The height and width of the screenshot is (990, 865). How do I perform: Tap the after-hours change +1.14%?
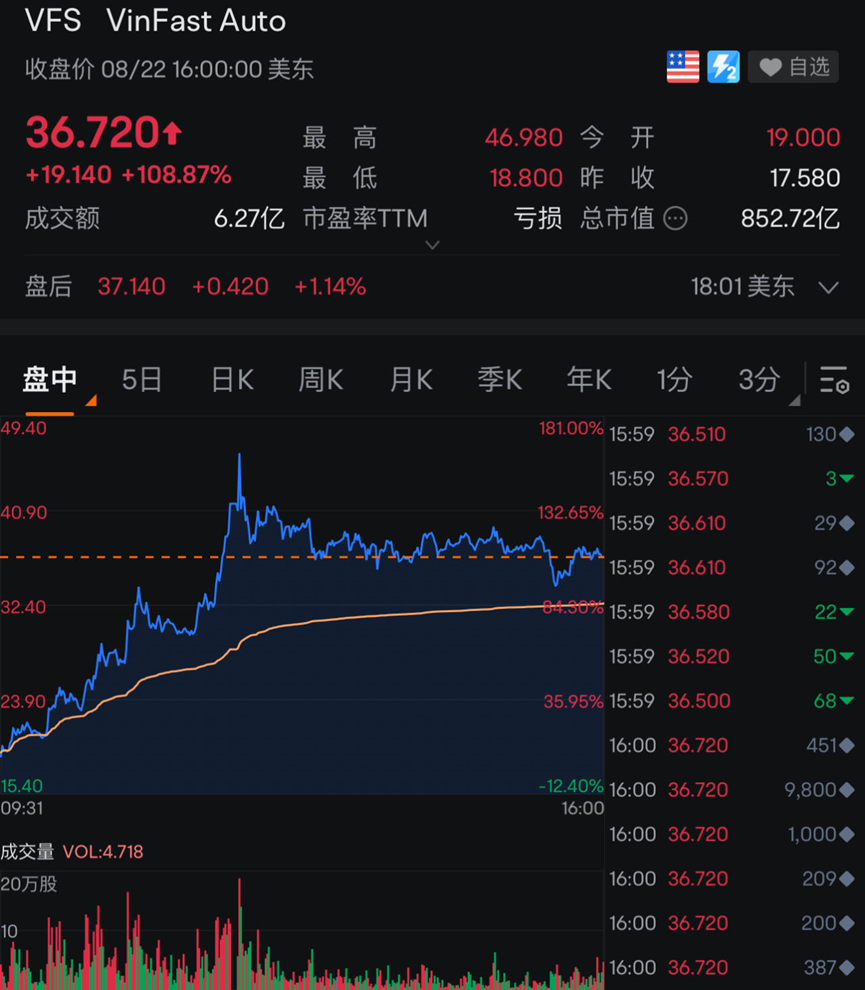[x=330, y=287]
